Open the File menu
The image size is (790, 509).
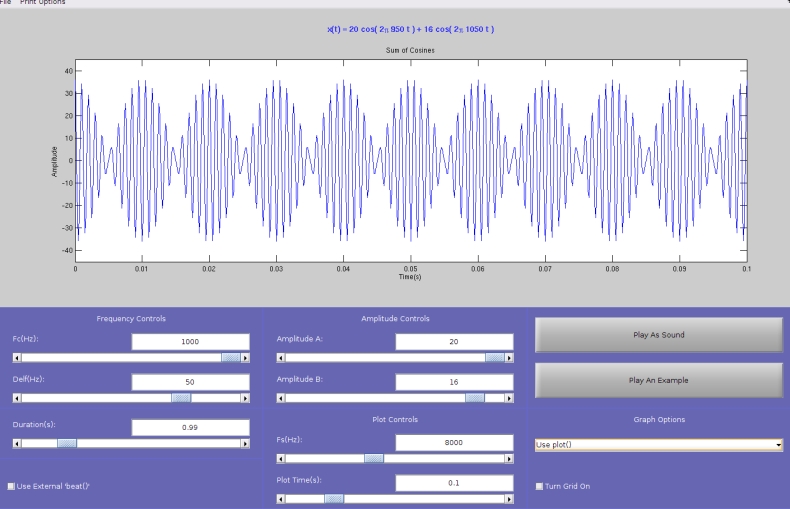tap(6, 3)
